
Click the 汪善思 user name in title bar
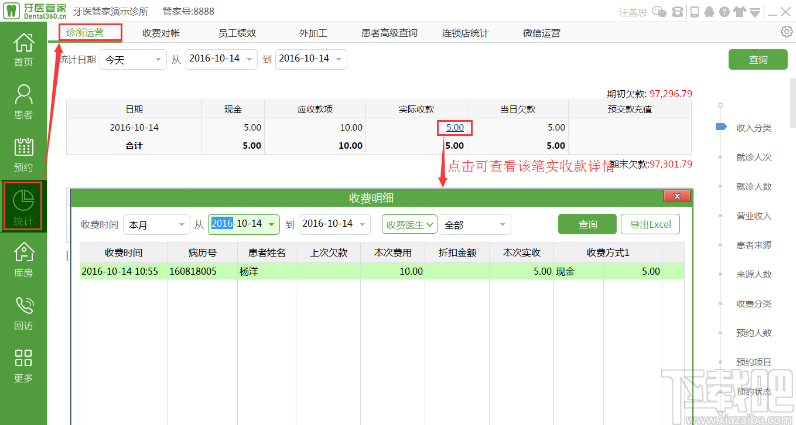[633, 12]
